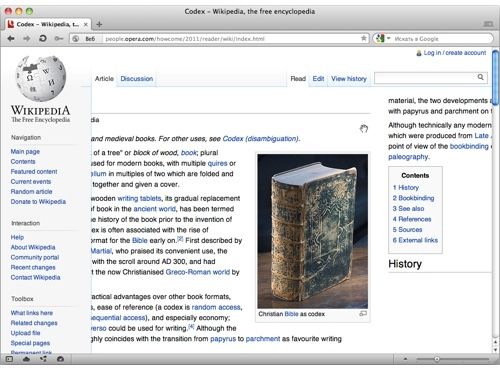This screenshot has height=370, width=500.
Task: Open Opera Link cloud icon
Action: coord(26,359)
